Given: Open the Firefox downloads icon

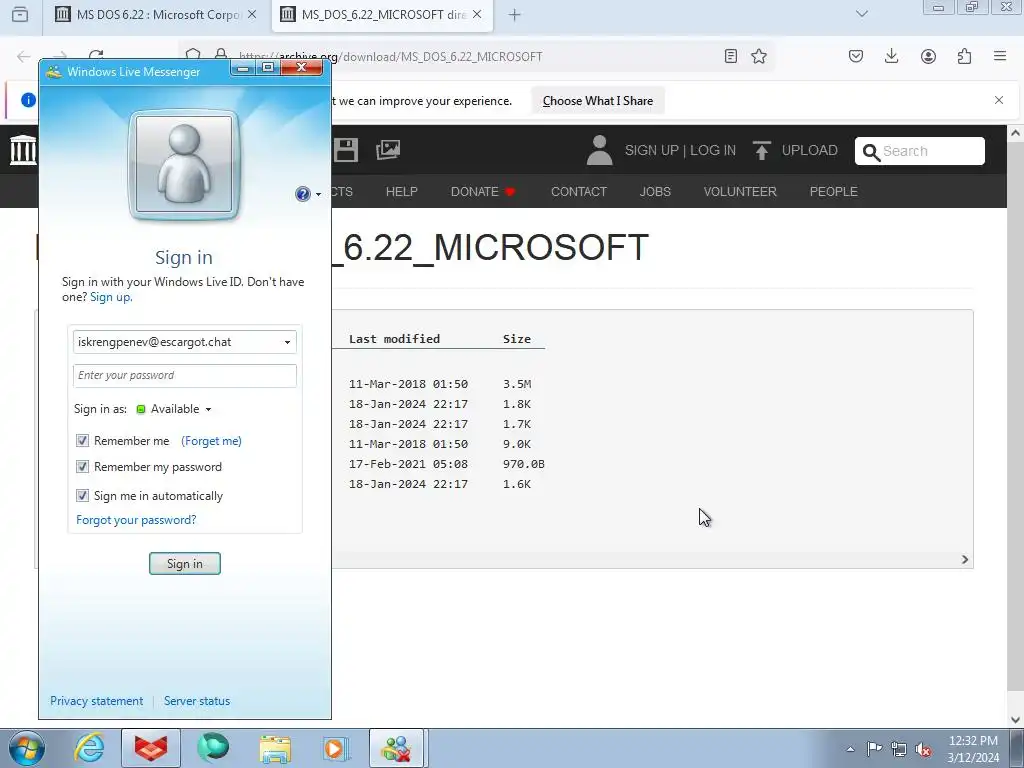Looking at the screenshot, I should coord(891,56).
